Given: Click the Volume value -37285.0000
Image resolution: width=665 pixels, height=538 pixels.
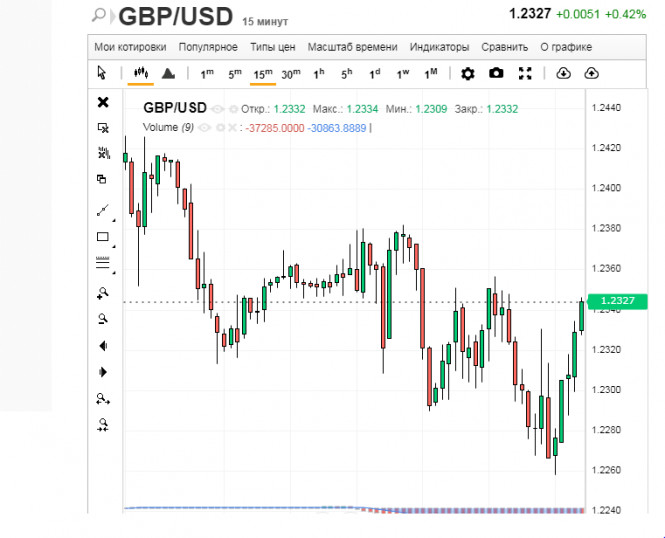Looking at the screenshot, I should click(275, 128).
